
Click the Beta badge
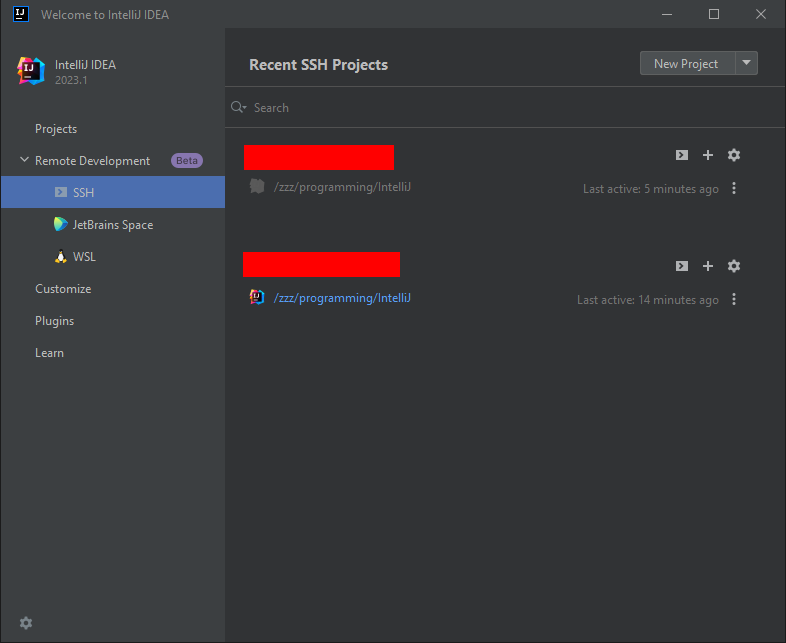coord(187,160)
